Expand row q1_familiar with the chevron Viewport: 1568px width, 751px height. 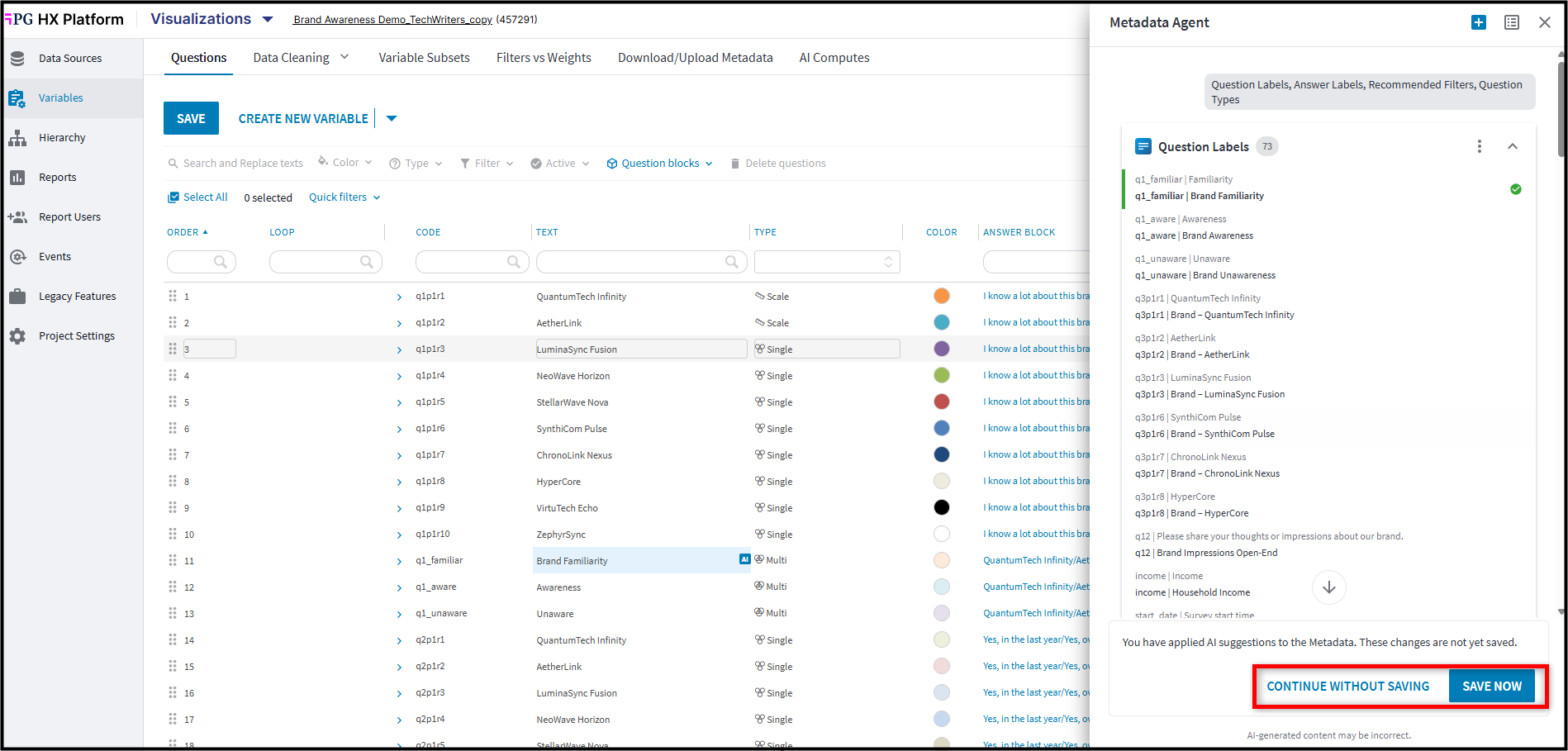(x=399, y=562)
